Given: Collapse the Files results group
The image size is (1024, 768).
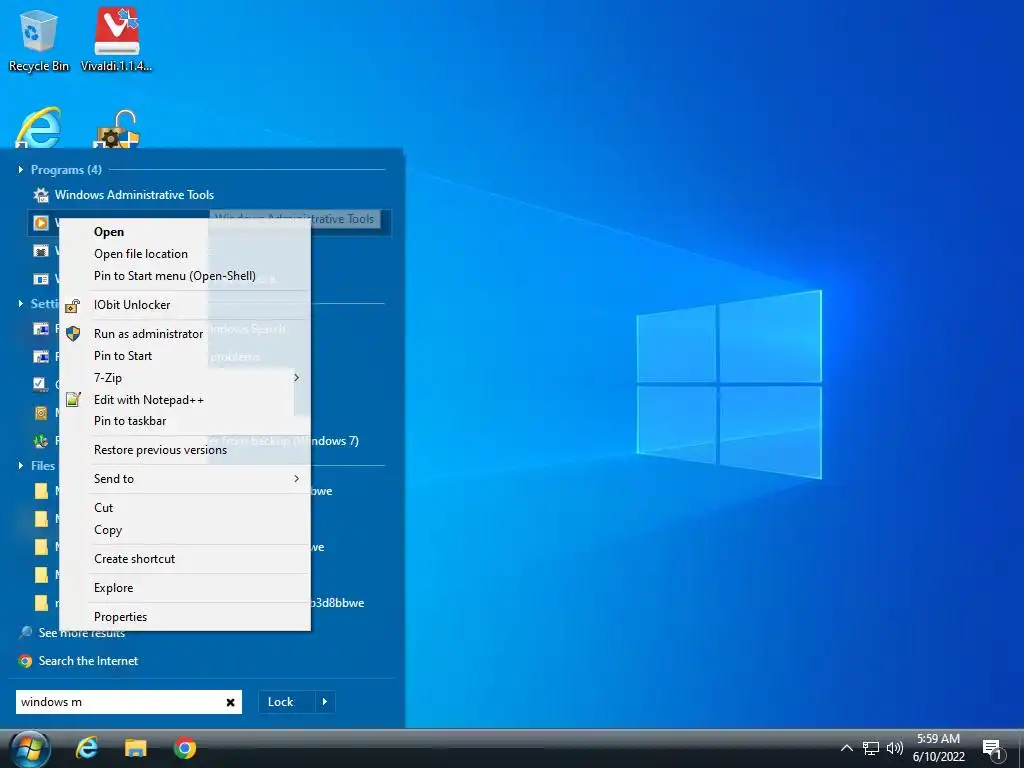Looking at the screenshot, I should [20, 466].
